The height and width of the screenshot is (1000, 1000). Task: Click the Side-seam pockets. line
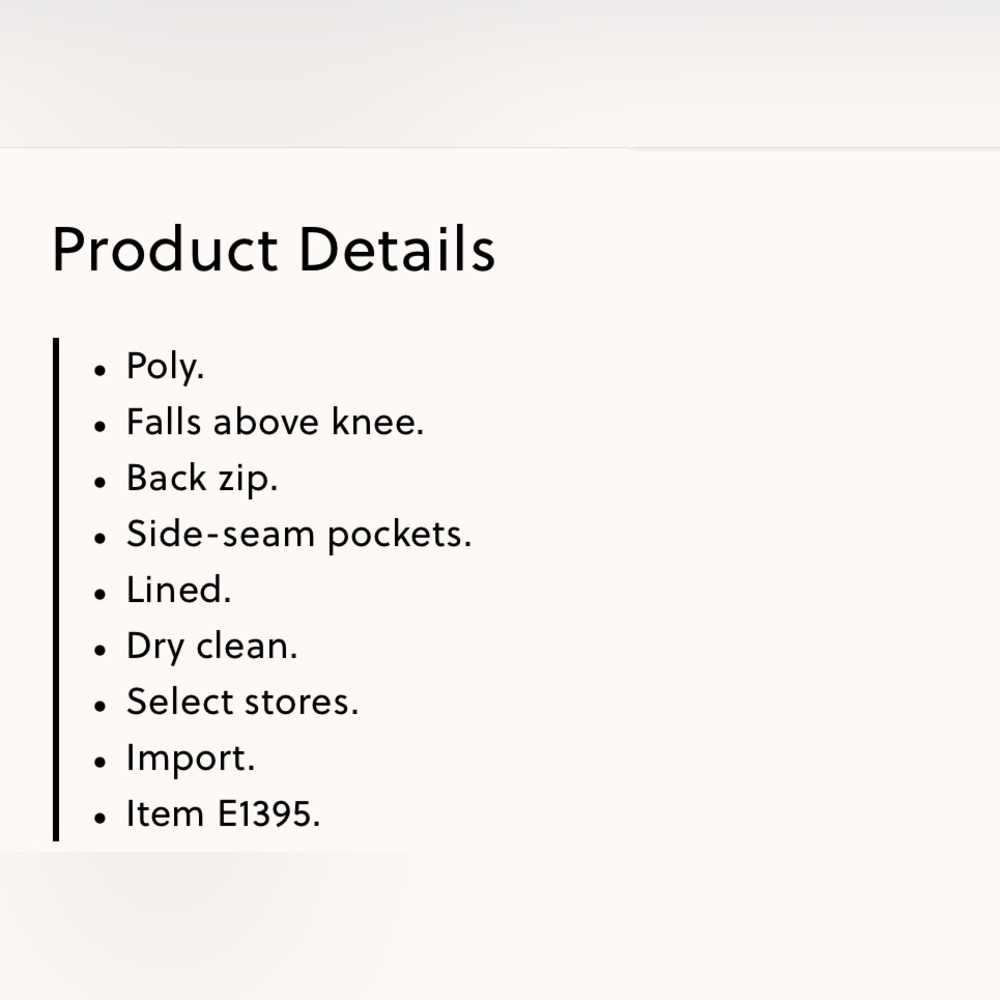(299, 534)
